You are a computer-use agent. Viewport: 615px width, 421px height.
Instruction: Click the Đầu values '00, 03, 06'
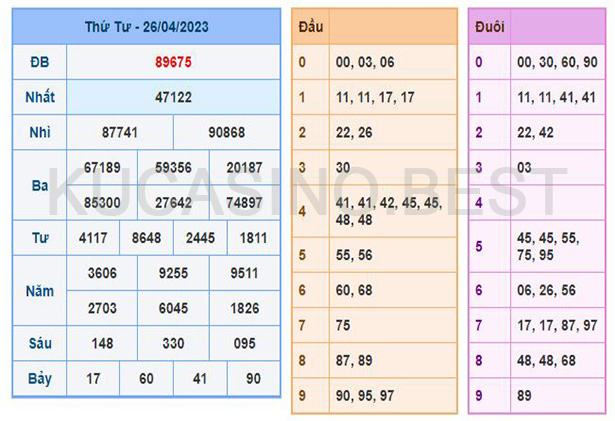pyautogui.click(x=365, y=62)
